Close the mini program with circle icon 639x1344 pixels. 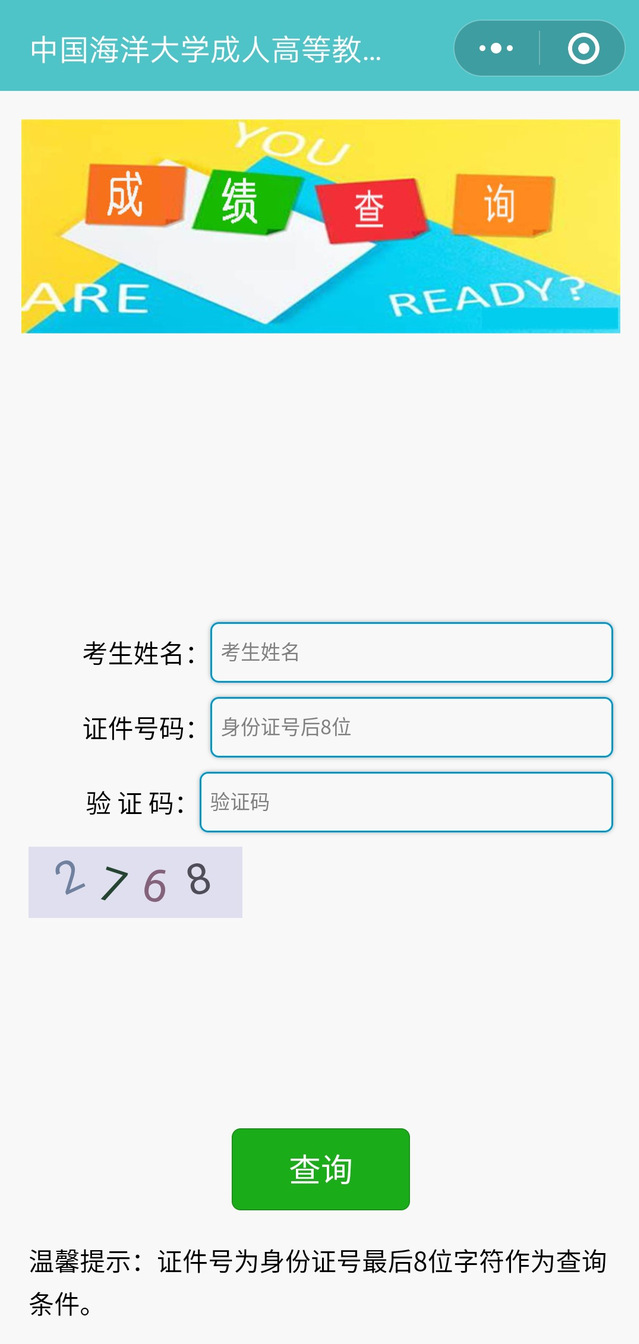pos(583,48)
